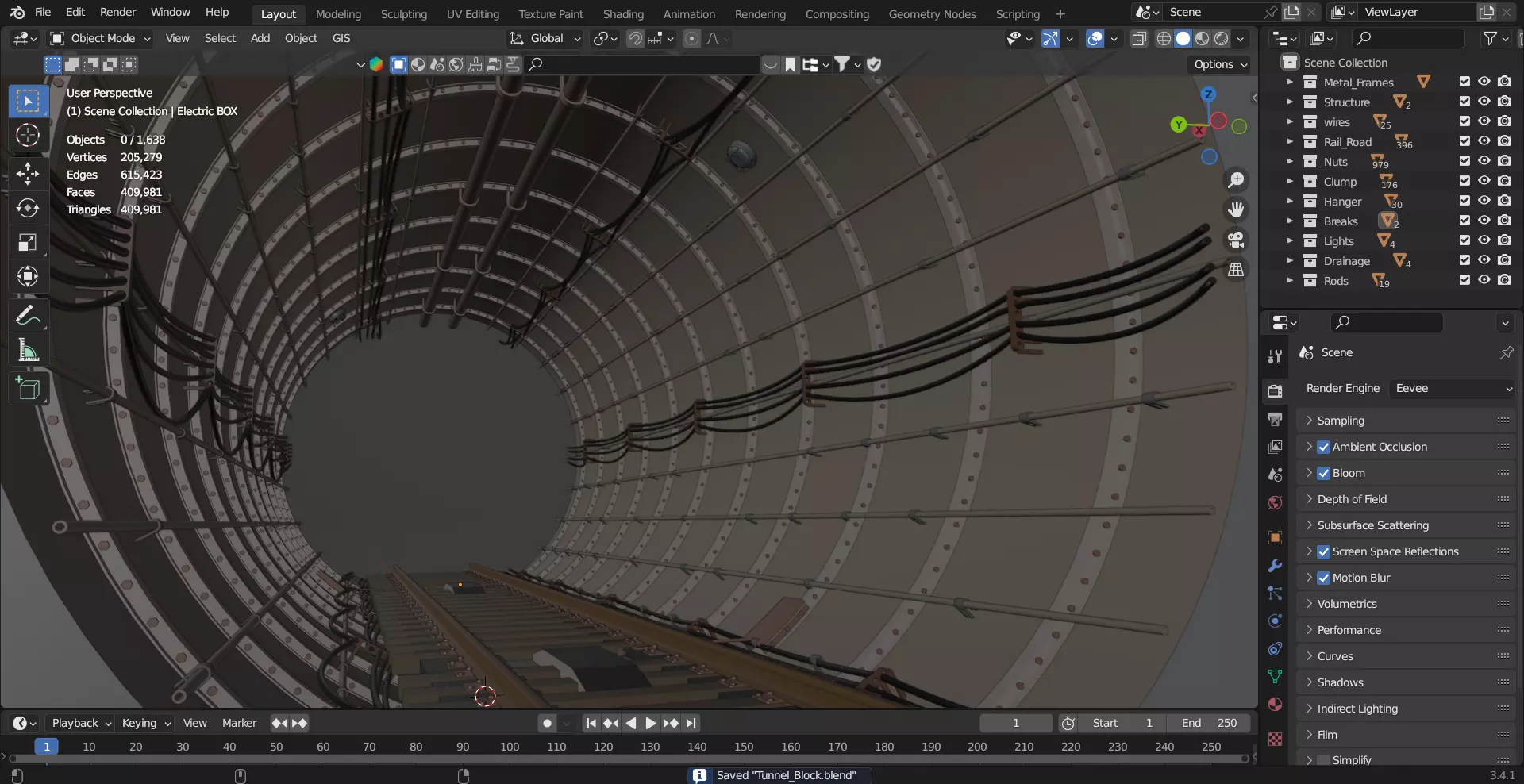Toggle the Bloom checkbox
The width and height of the screenshot is (1524, 784).
(x=1323, y=473)
